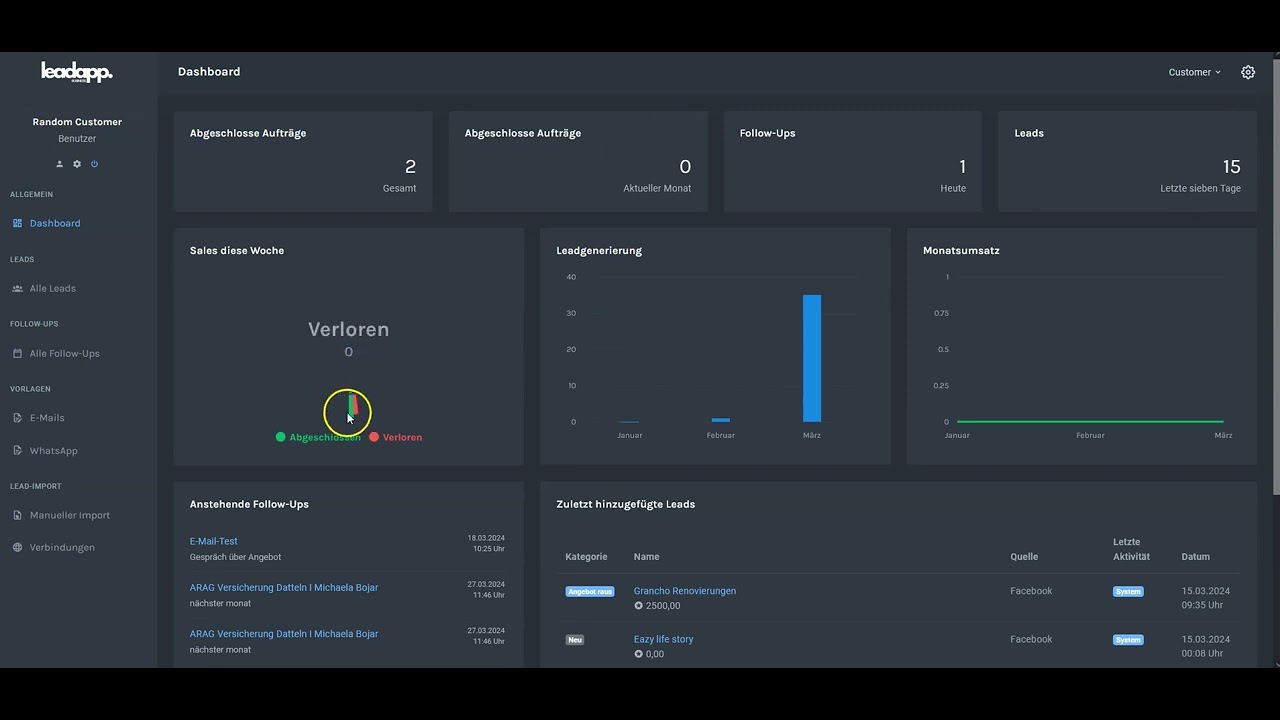Click the Name column header in leads table
This screenshot has height=720, width=1280.
coord(646,557)
